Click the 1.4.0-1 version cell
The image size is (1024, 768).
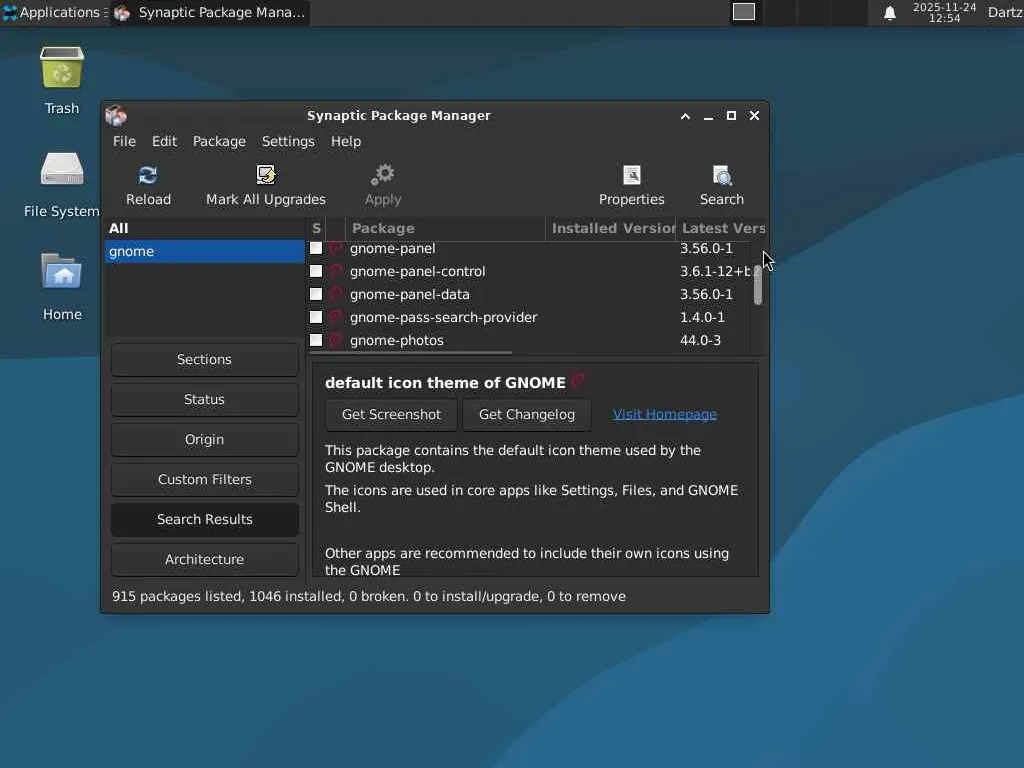702,317
